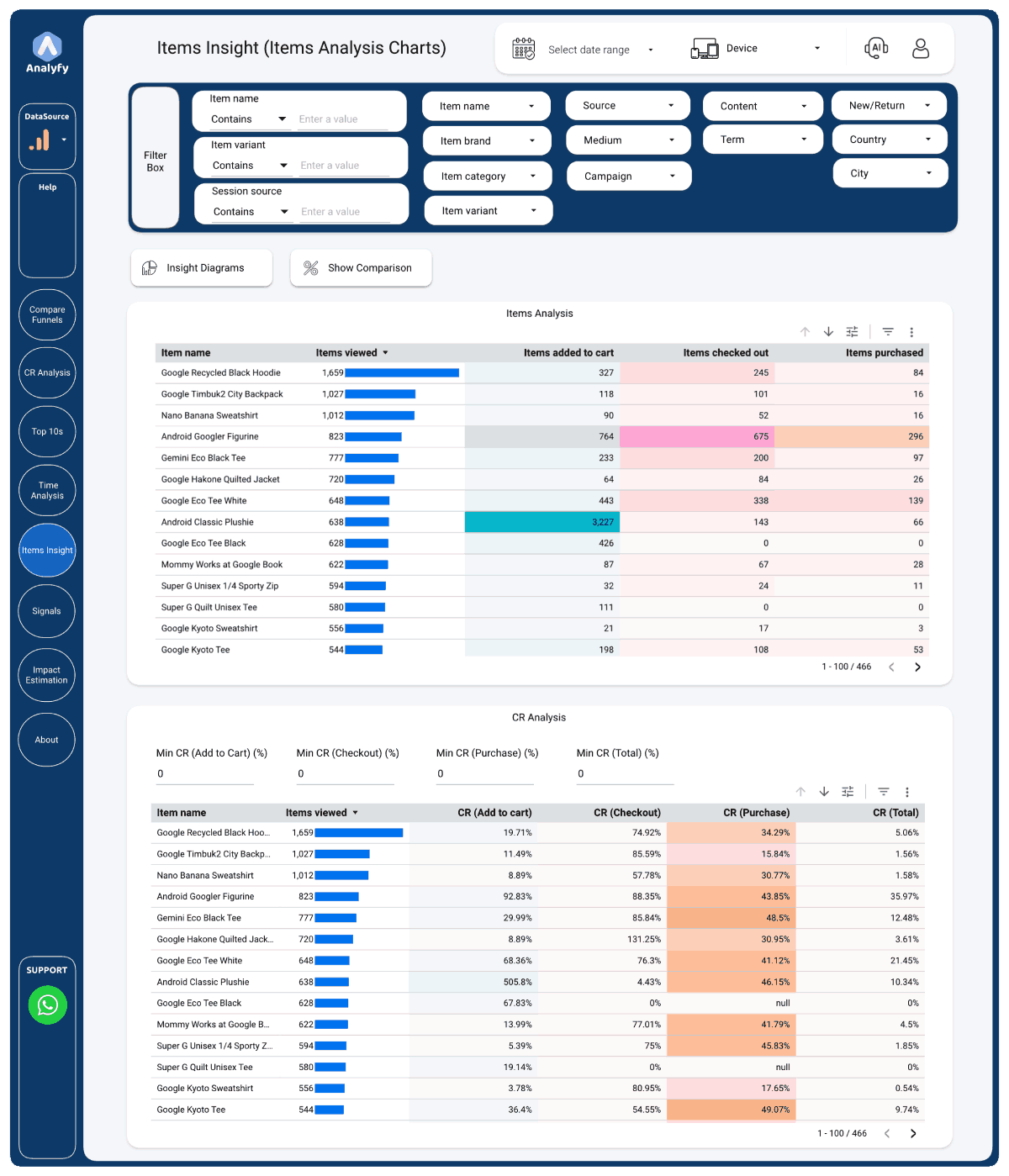The image size is (1009, 1176).
Task: Click Min CR (Add to Cart) input
Action: (204, 774)
